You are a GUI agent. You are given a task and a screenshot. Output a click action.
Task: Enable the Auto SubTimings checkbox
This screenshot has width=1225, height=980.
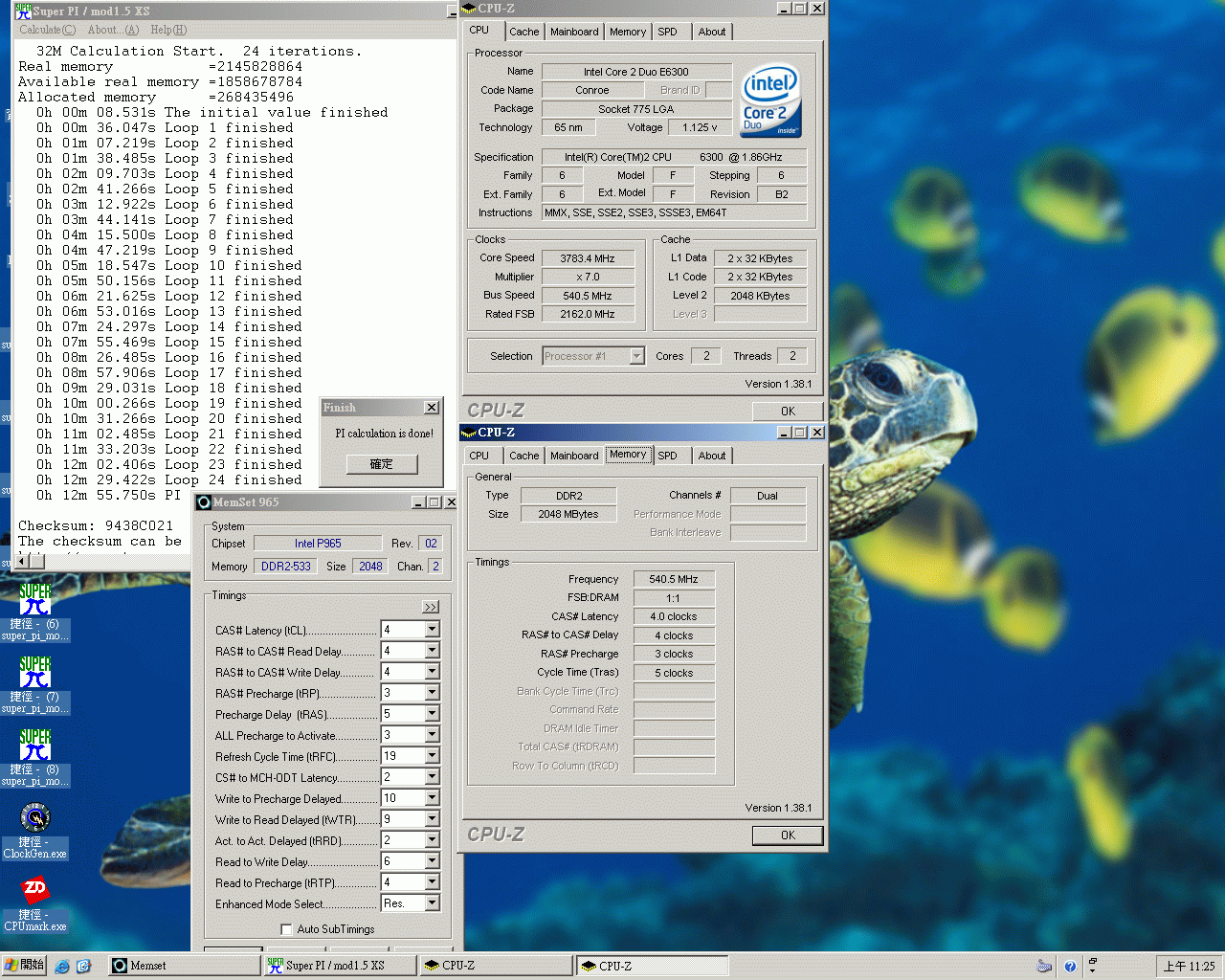(x=286, y=929)
